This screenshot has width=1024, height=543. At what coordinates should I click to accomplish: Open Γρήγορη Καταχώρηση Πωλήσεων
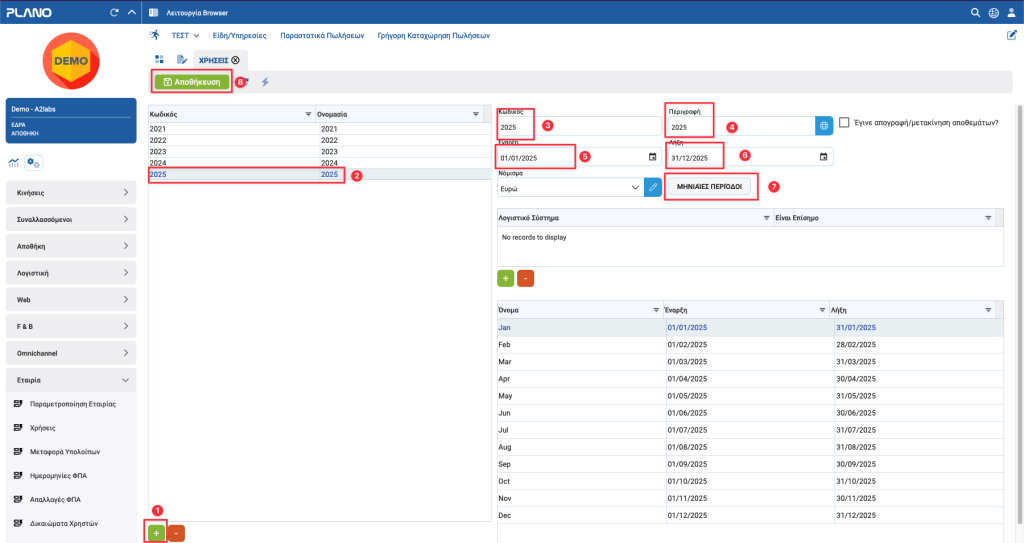434,35
